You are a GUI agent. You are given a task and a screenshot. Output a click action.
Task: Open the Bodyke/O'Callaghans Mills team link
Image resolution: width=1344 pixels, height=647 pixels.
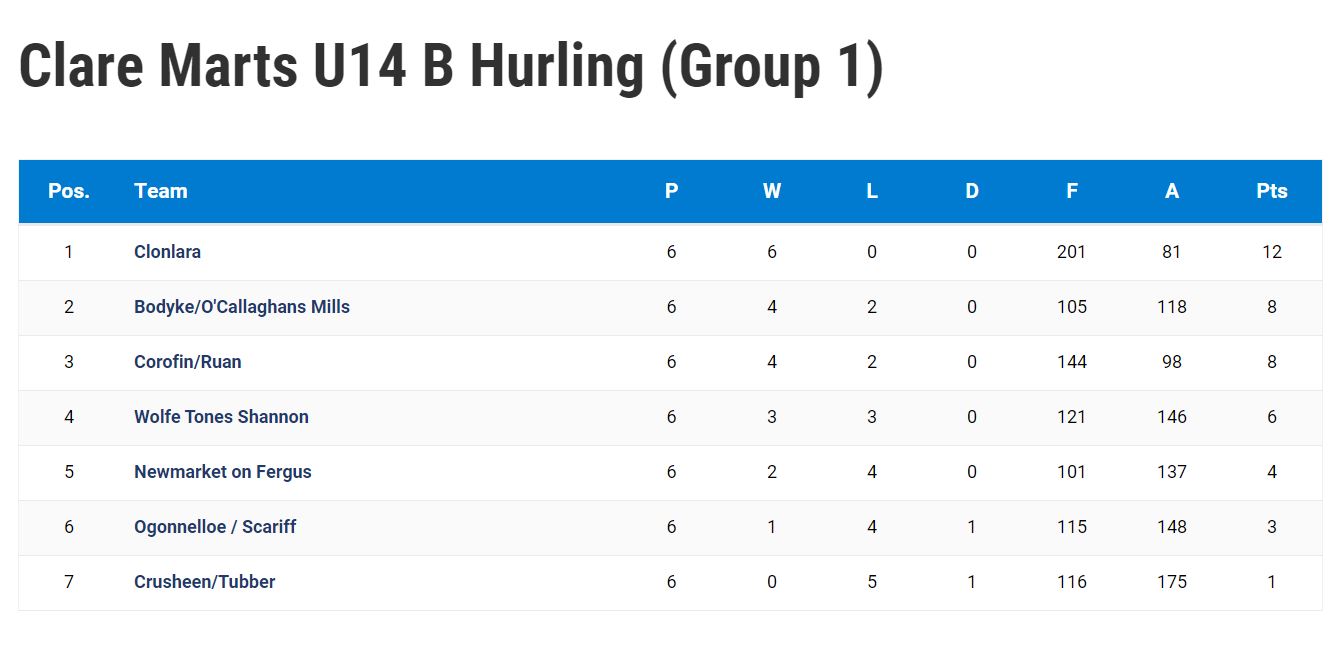[242, 307]
